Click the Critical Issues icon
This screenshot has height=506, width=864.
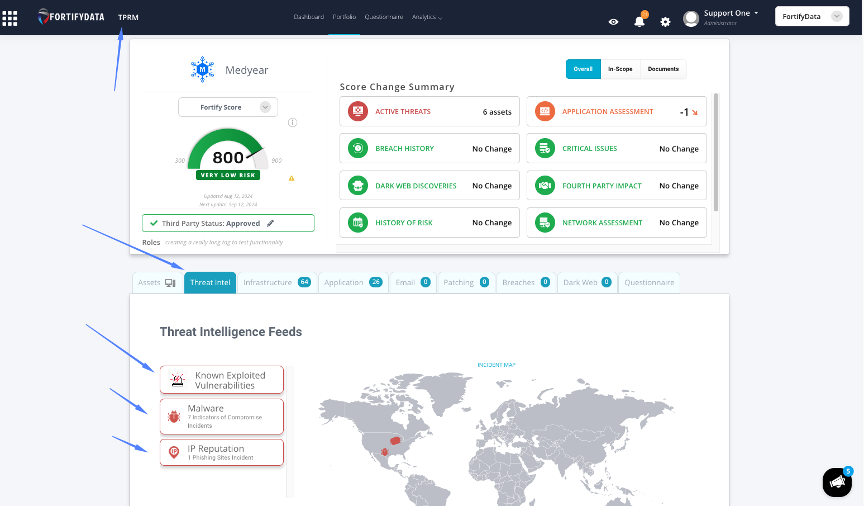click(x=545, y=148)
